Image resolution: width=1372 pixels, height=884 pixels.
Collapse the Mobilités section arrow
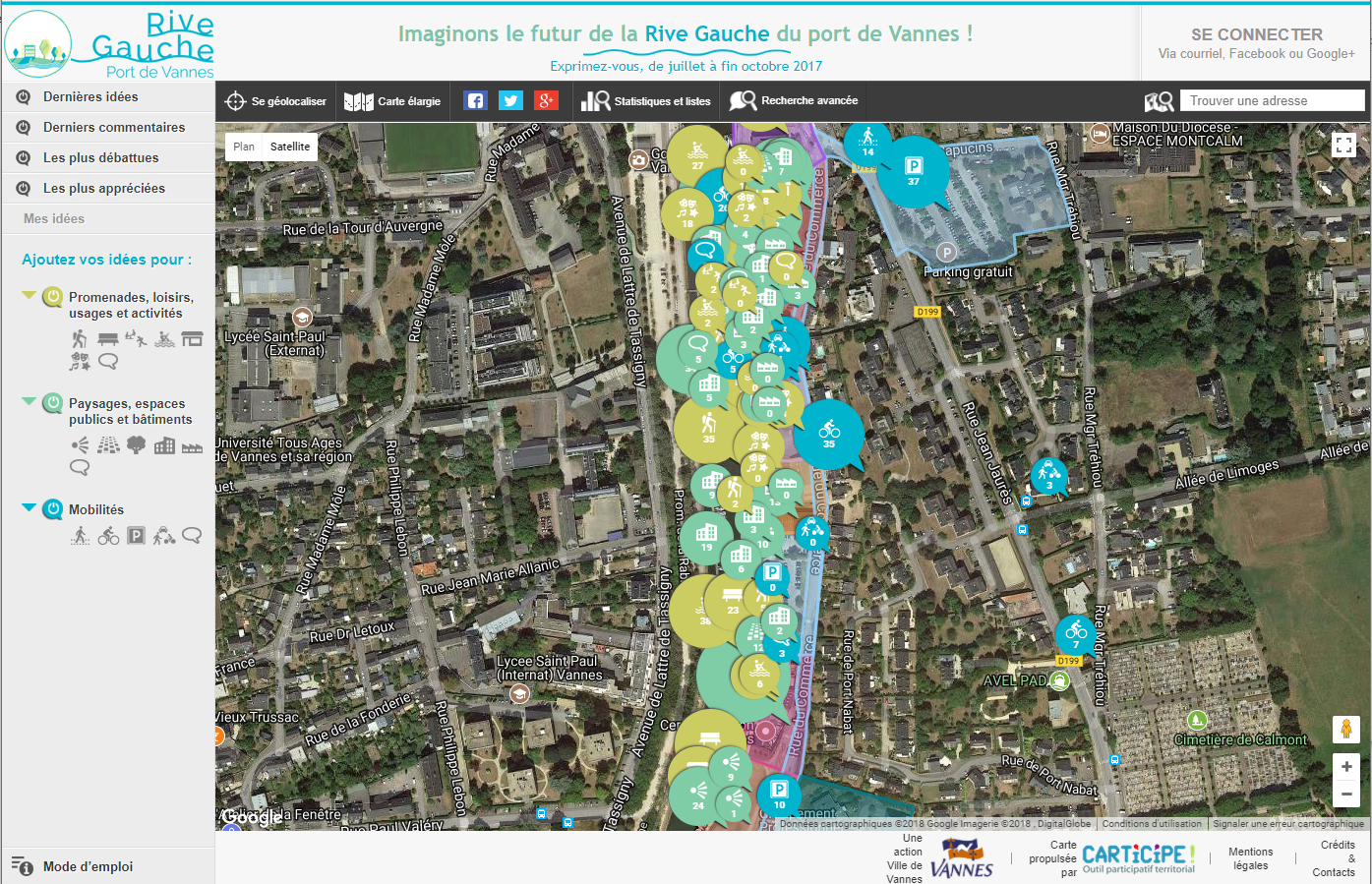(29, 507)
